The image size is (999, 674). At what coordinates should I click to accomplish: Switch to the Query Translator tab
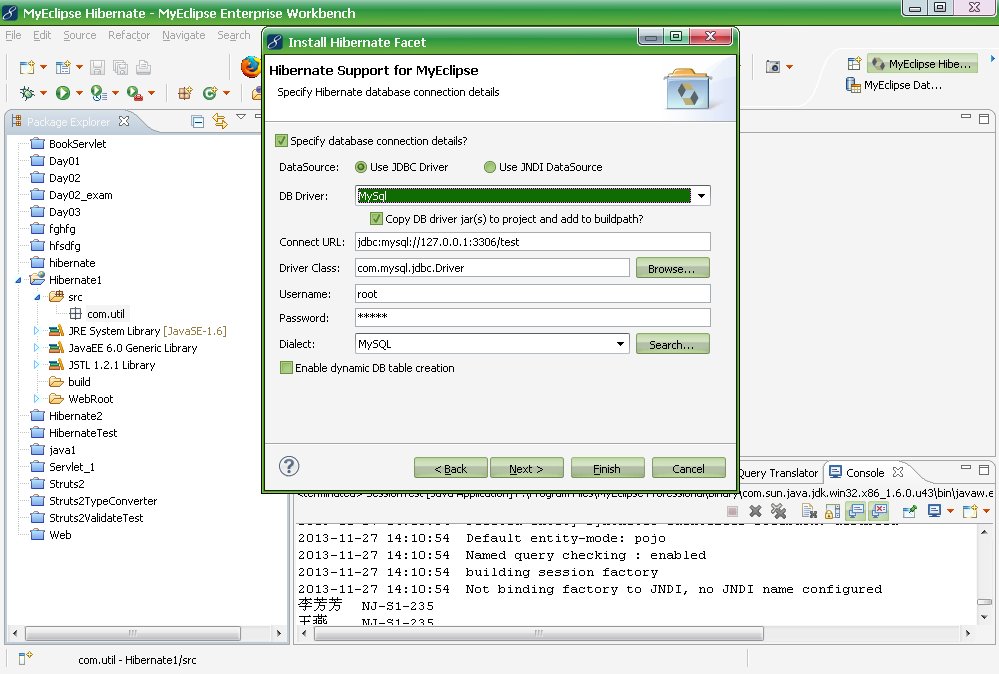777,473
